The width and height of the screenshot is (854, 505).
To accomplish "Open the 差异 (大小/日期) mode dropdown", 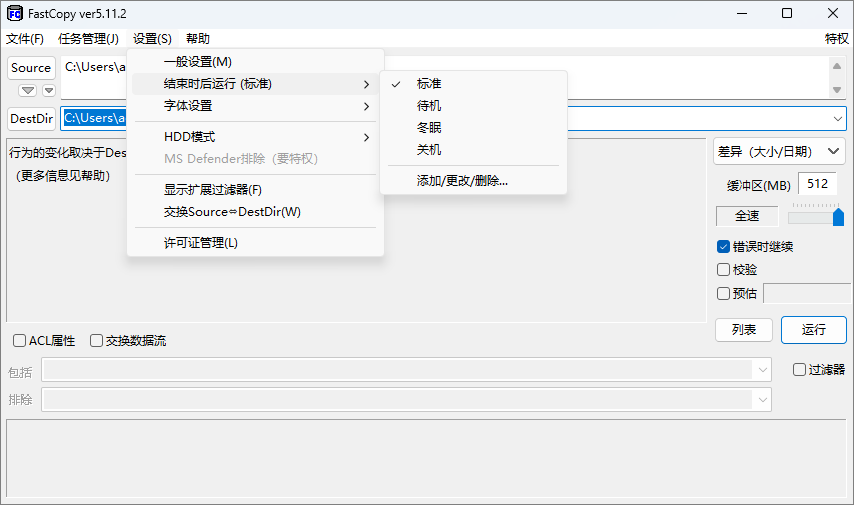I will pos(779,151).
